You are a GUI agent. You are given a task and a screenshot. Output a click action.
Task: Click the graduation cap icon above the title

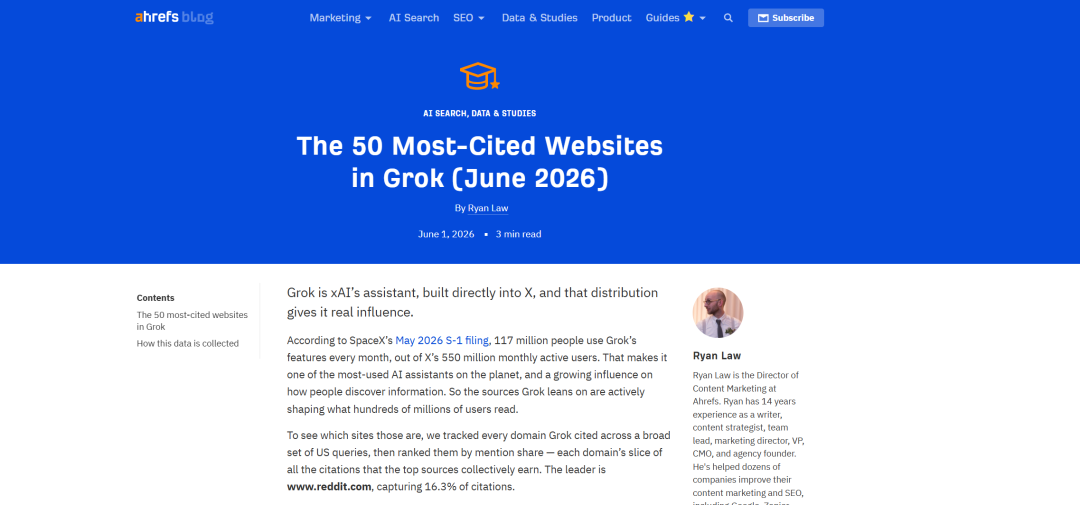(x=479, y=76)
